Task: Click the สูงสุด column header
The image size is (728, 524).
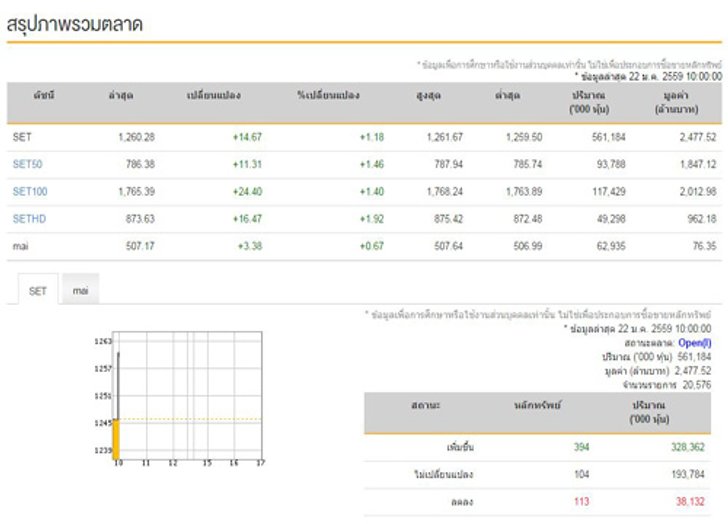Action: (x=428, y=96)
